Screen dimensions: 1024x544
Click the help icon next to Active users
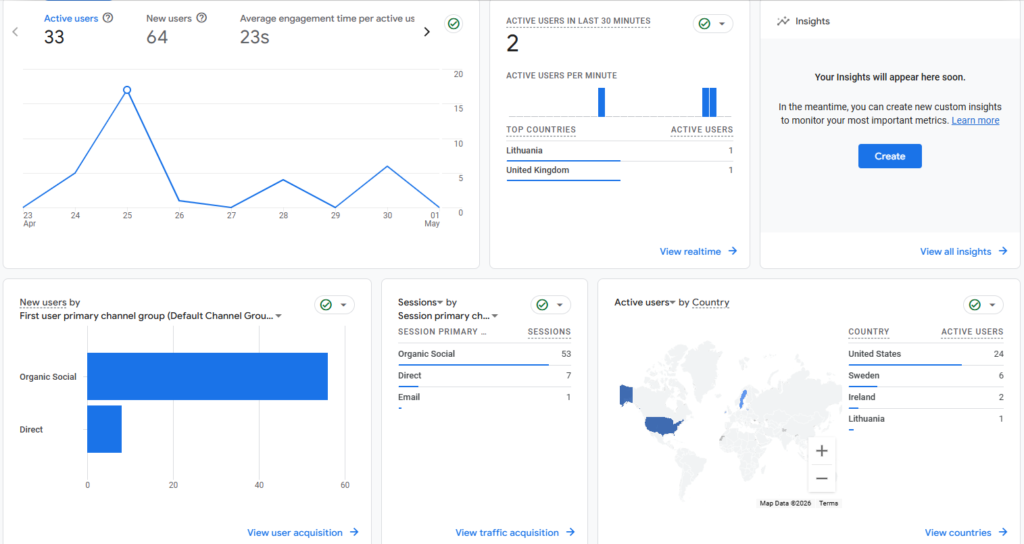pos(108,18)
